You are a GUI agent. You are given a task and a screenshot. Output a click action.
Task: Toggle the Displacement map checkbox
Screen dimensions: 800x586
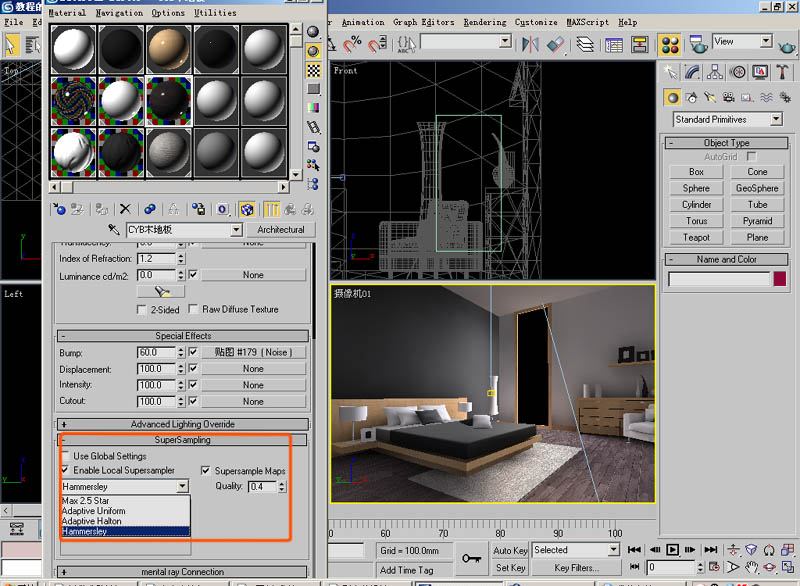click(x=193, y=368)
